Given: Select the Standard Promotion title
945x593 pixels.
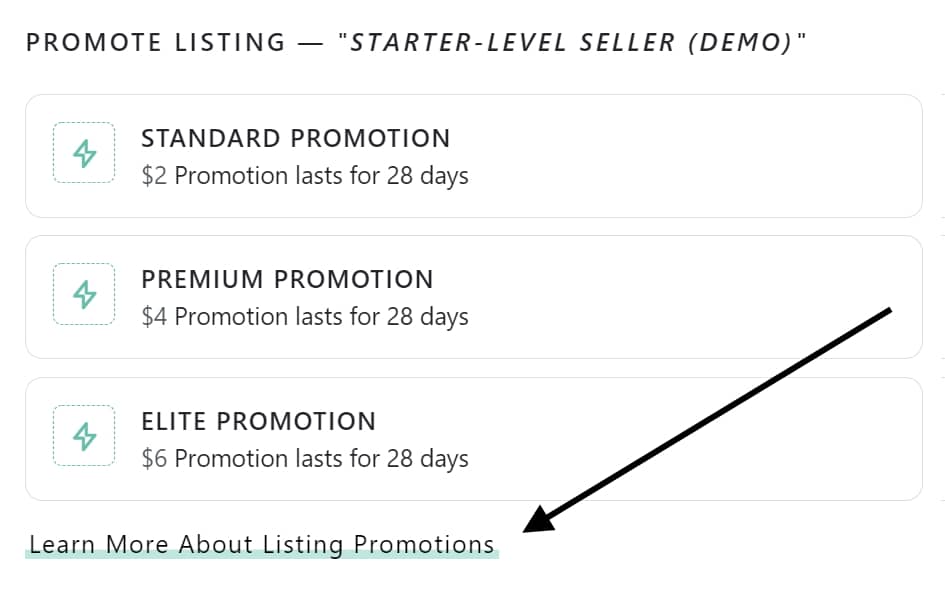Looking at the screenshot, I should click(x=295, y=138).
